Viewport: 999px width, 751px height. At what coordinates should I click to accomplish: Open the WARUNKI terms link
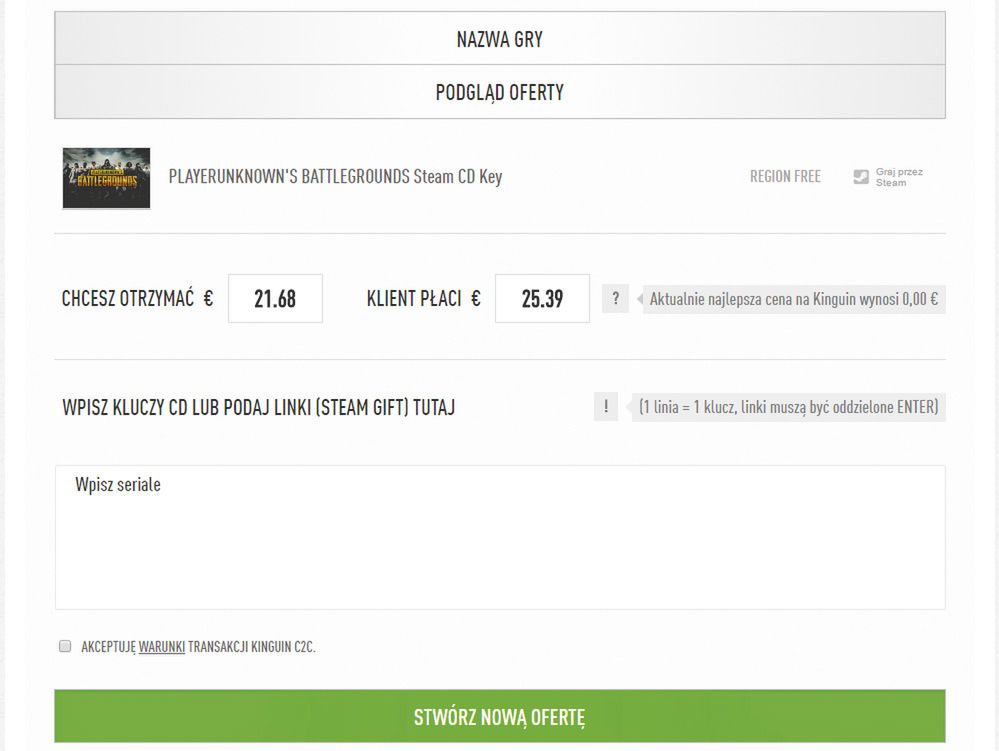pyautogui.click(x=162, y=647)
